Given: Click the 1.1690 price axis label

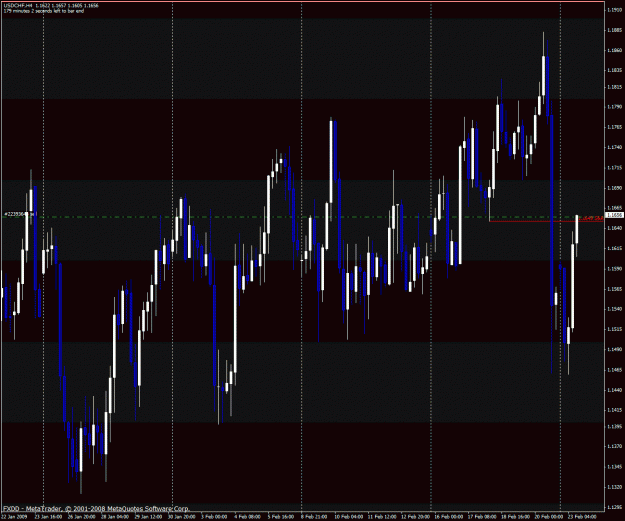Looking at the screenshot, I should [613, 188].
